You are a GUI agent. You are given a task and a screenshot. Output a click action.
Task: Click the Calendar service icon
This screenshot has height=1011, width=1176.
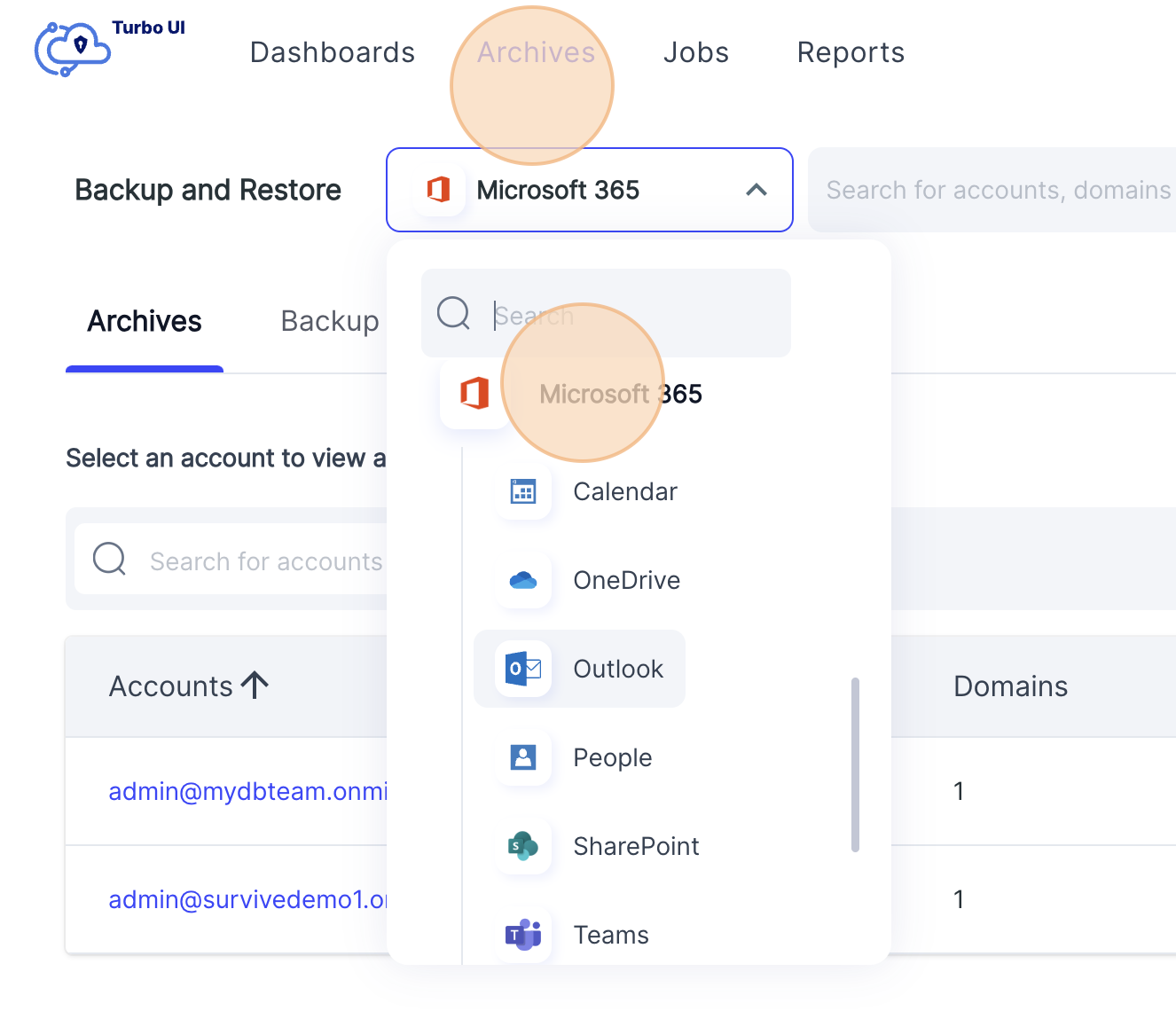(x=522, y=491)
